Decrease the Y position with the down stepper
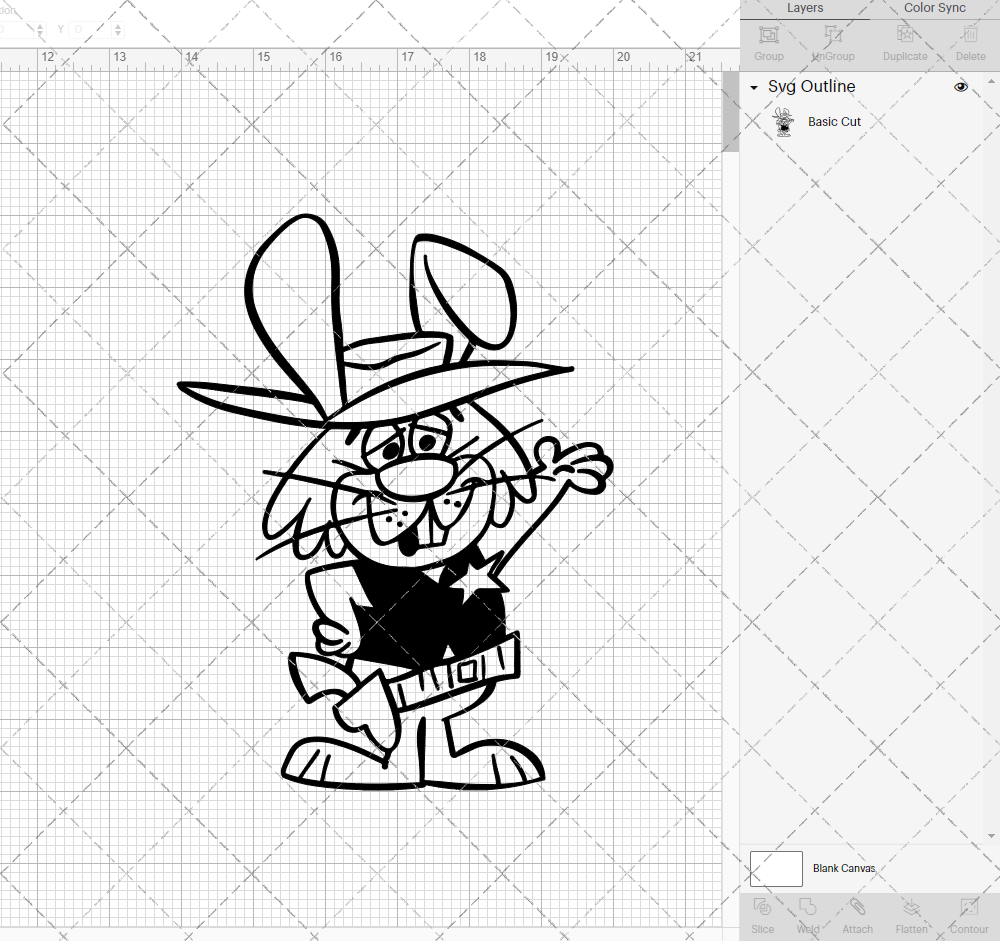The height and width of the screenshot is (941, 1000). pyautogui.click(x=118, y=33)
